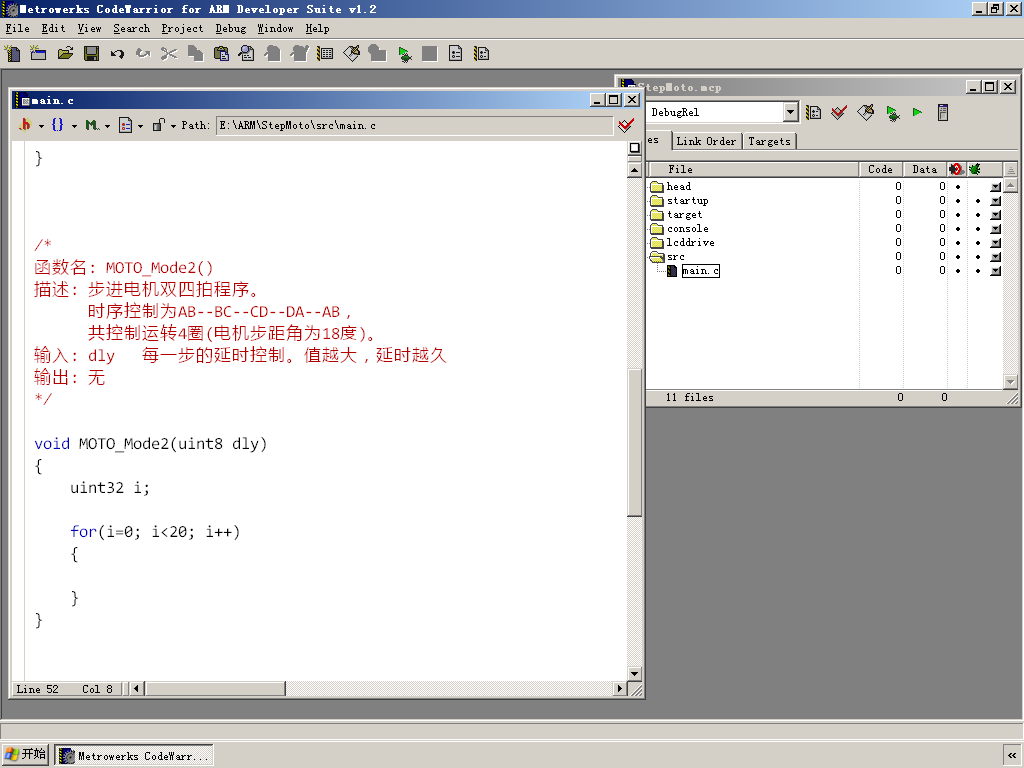This screenshot has height=768, width=1024.
Task: Click the Code column header
Action: click(880, 169)
